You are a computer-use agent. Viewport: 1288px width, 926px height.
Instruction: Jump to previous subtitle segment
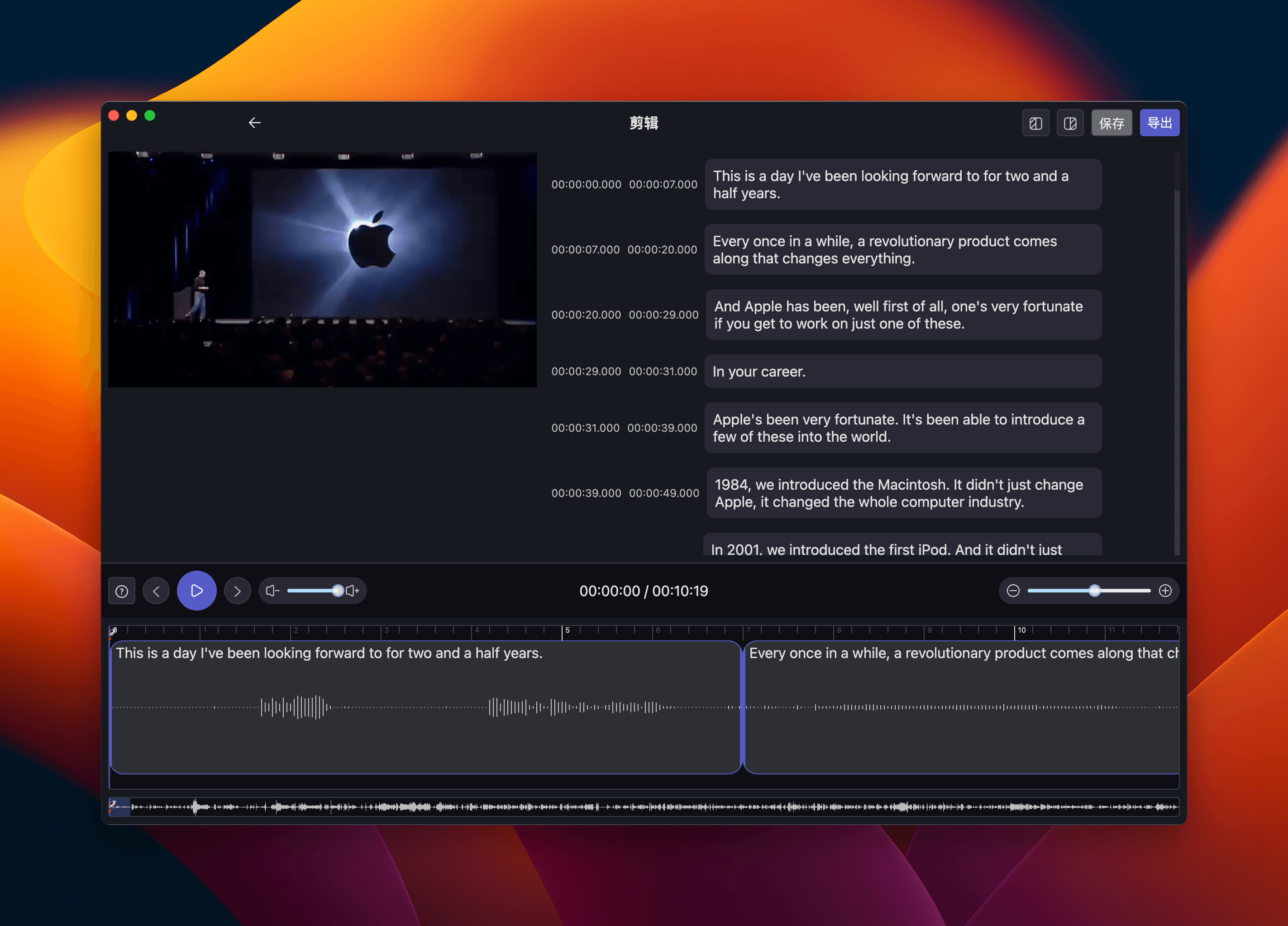click(x=156, y=592)
